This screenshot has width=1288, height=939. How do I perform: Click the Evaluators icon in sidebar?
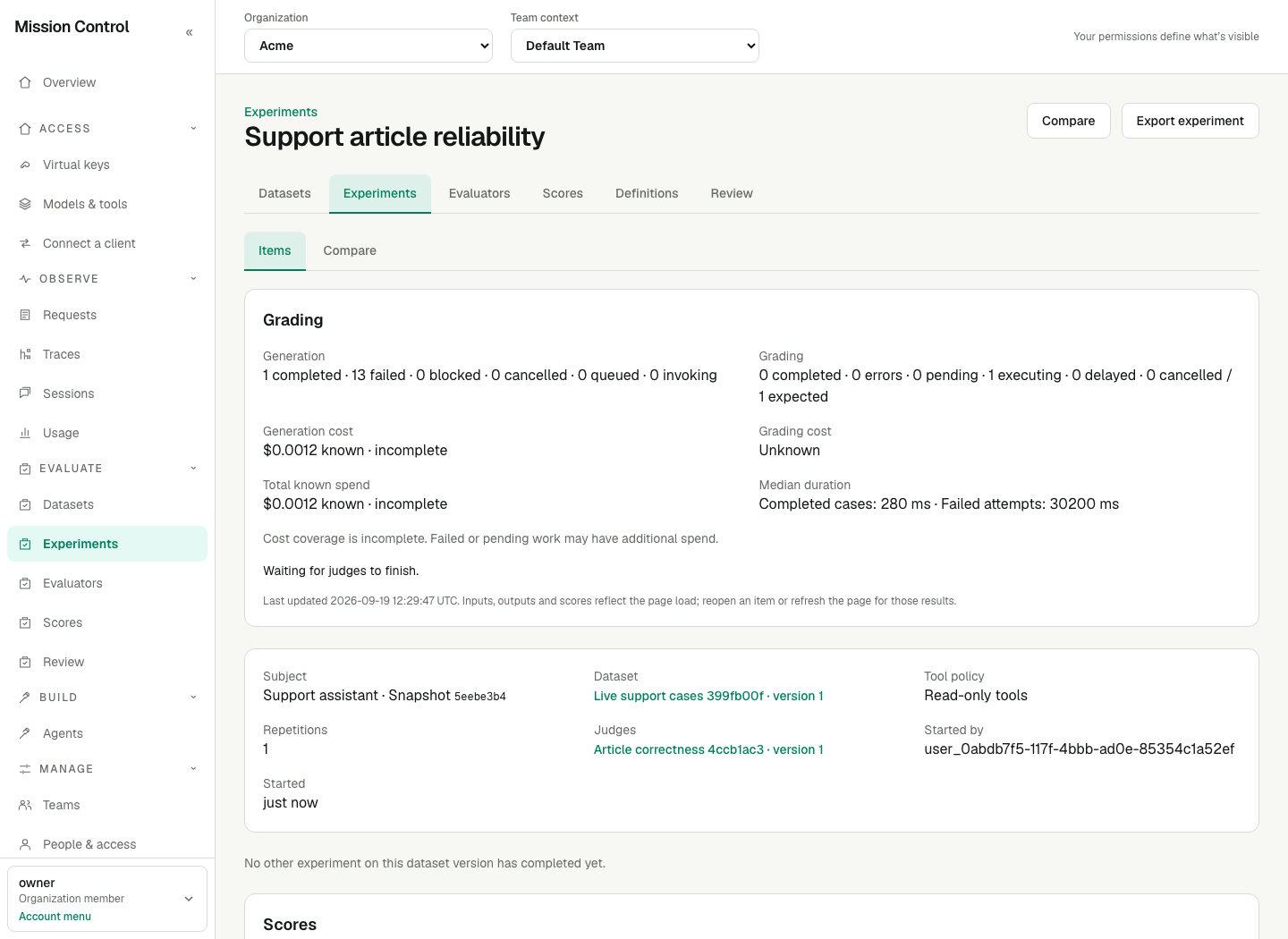pyautogui.click(x=25, y=583)
